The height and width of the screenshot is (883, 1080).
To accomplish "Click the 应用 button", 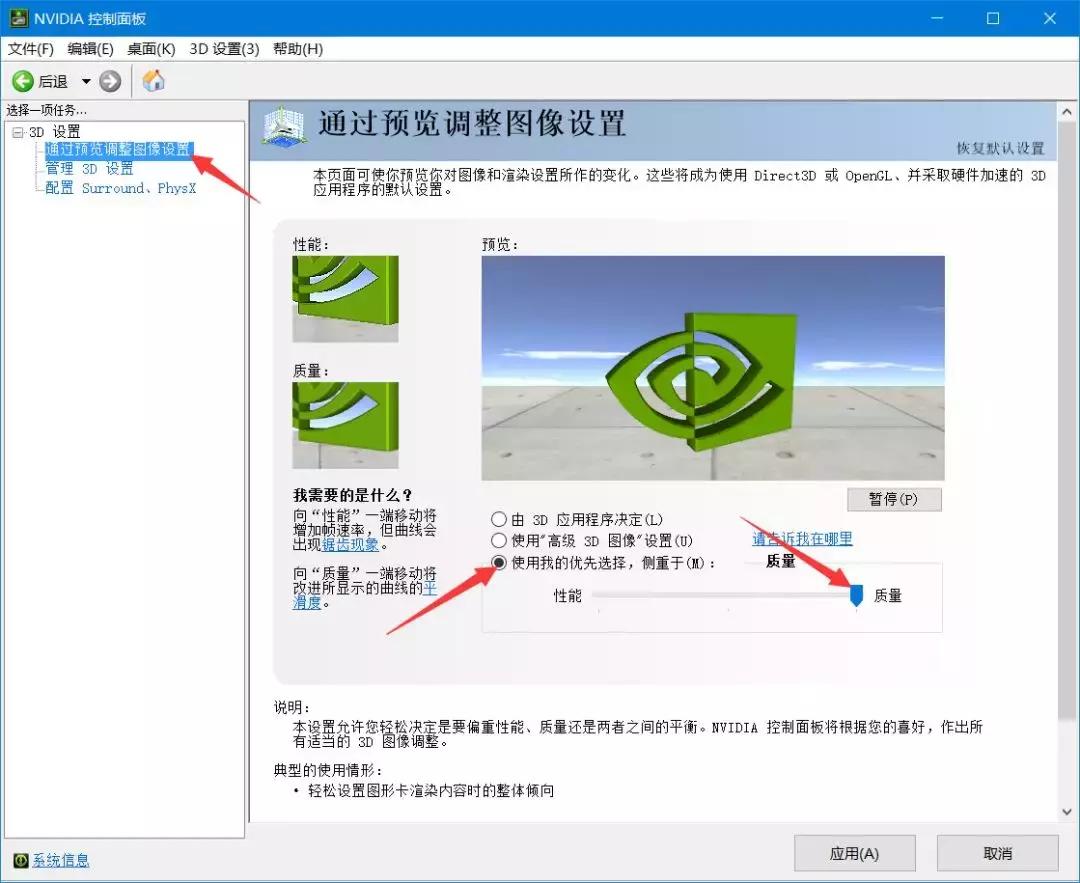I will 856,853.
